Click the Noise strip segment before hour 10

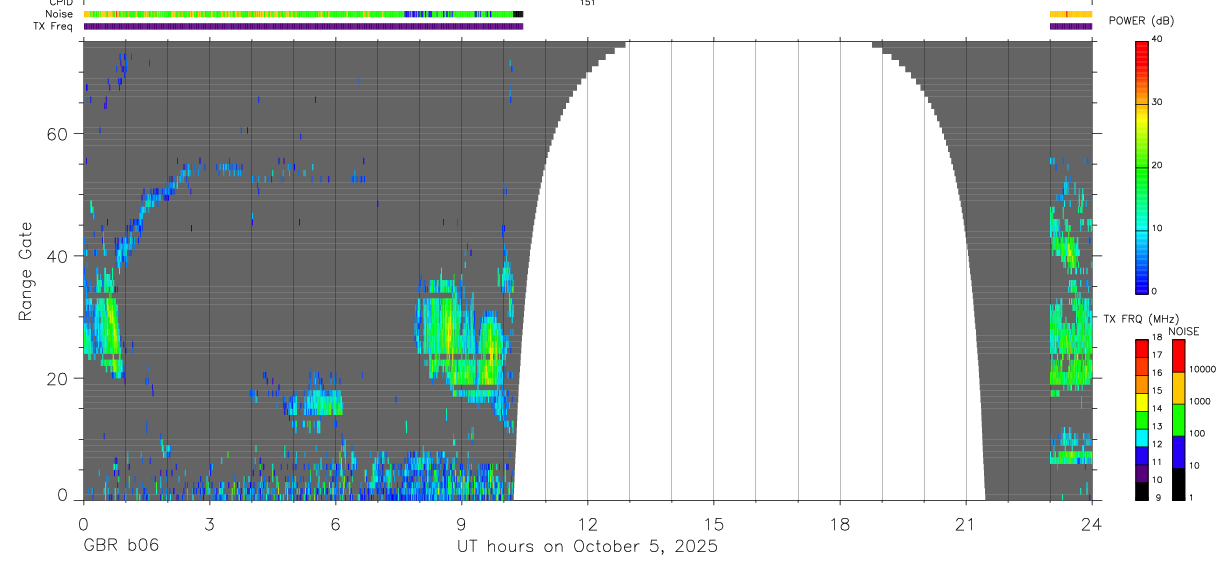[x=303, y=14]
